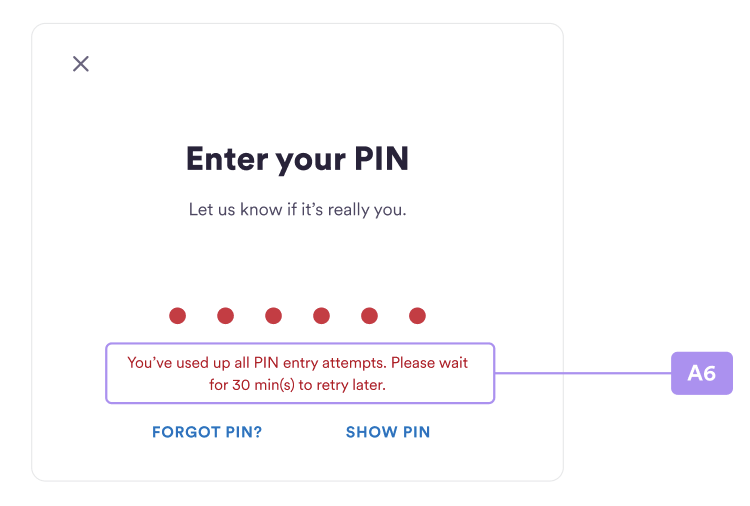
Task: Select the third red PIN dot
Action: pyautogui.click(x=274, y=316)
